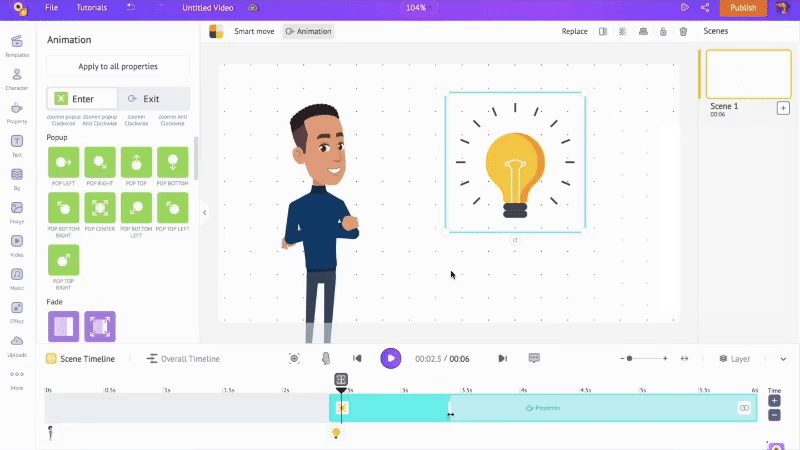Toggle the lock icon in the toolbar
Image resolution: width=800 pixels, height=450 pixels.
click(x=662, y=32)
